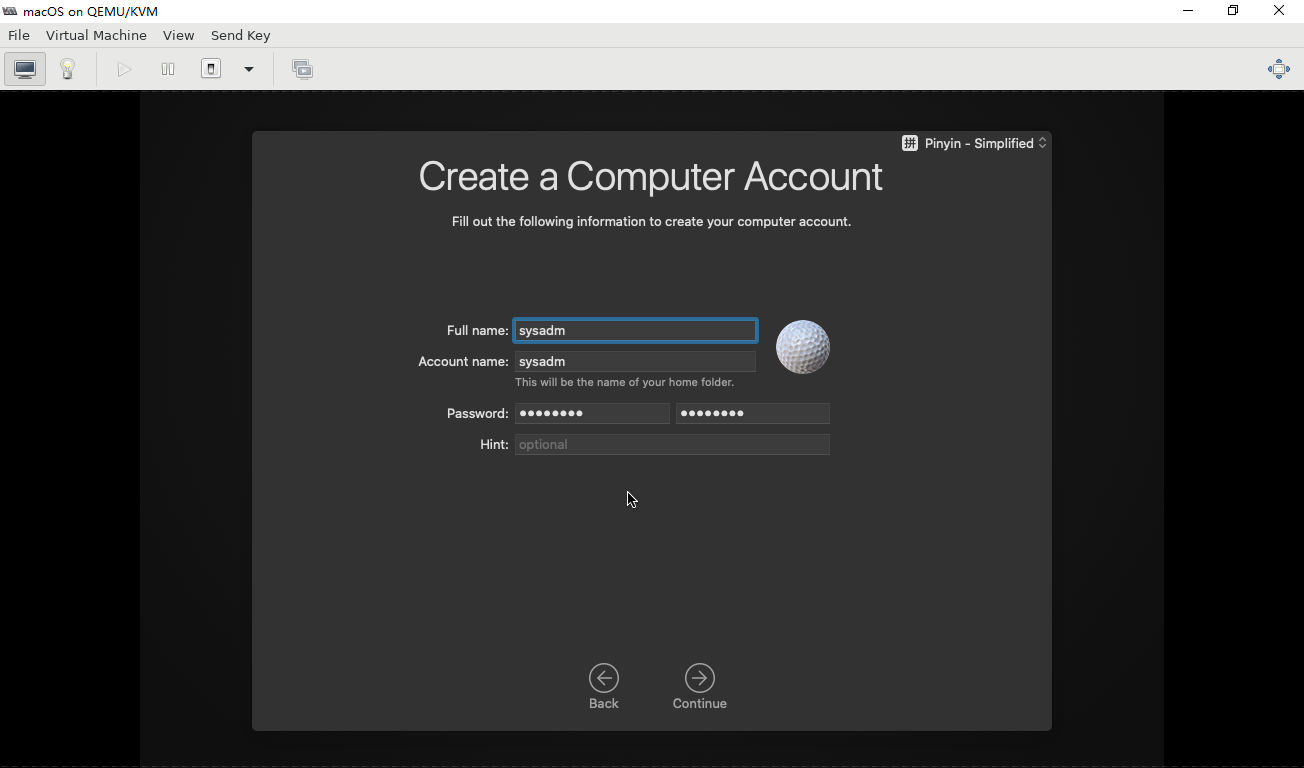This screenshot has height=768, width=1304.
Task: Focus the Full name text field
Action: click(x=635, y=330)
